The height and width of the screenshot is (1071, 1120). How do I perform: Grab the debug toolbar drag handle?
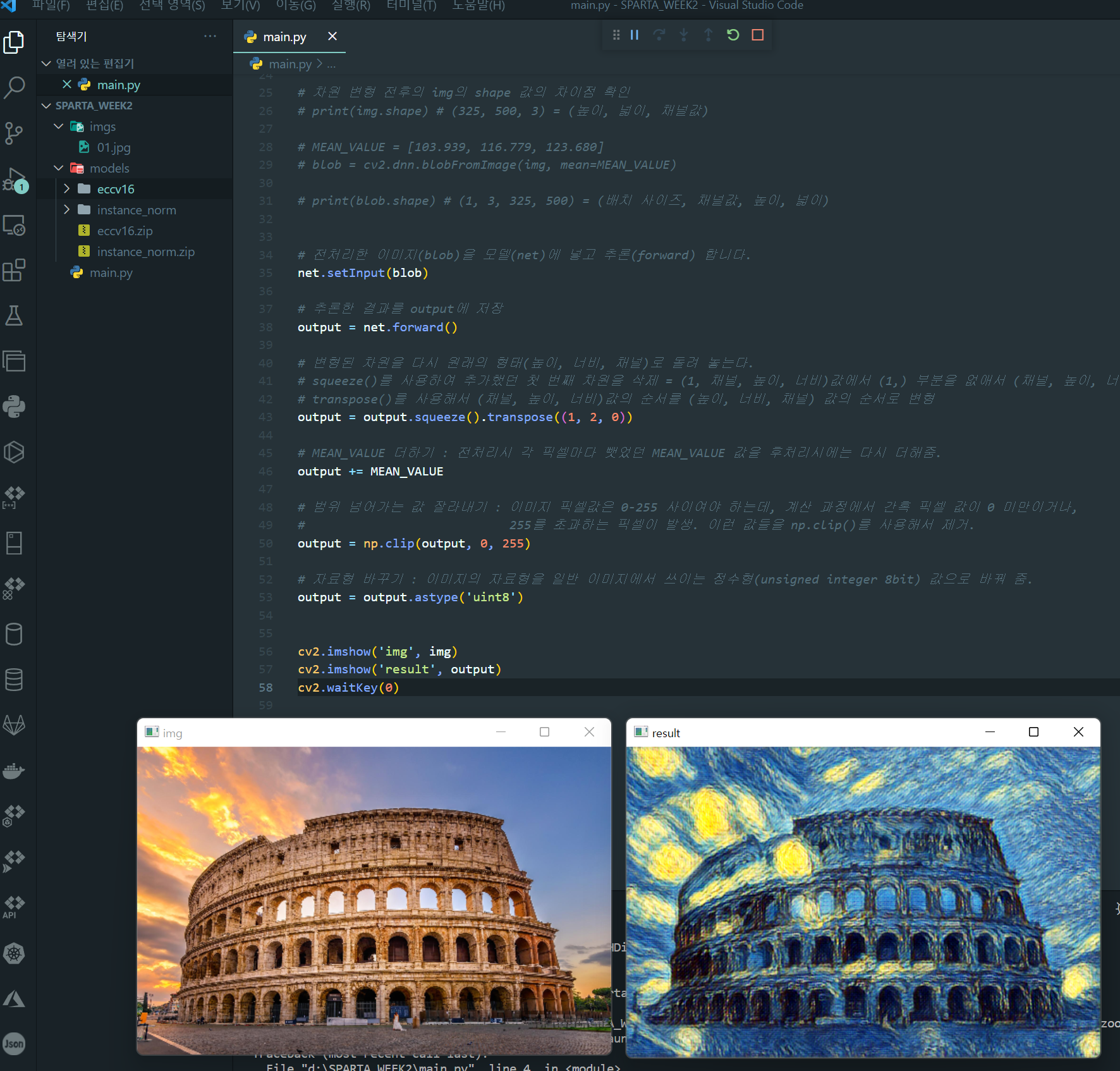(x=616, y=35)
